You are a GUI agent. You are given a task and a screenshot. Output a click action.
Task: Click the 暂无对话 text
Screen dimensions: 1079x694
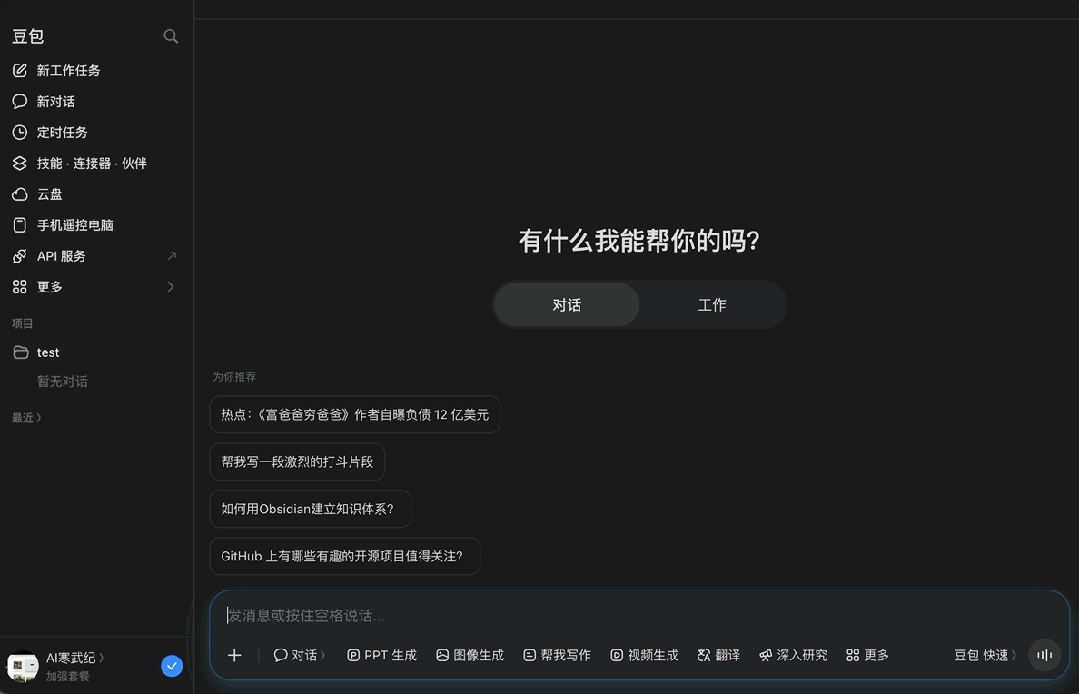[62, 381]
